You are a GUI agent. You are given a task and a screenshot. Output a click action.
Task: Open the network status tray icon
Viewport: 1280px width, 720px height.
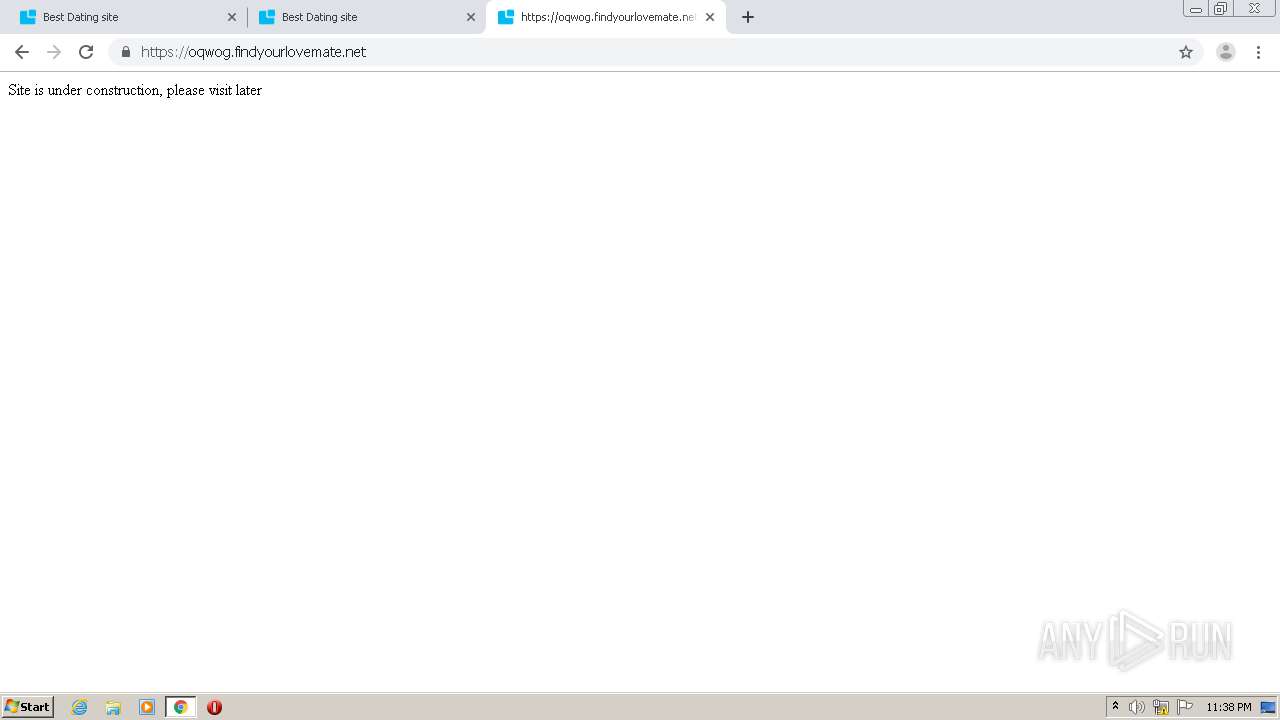coord(1161,707)
